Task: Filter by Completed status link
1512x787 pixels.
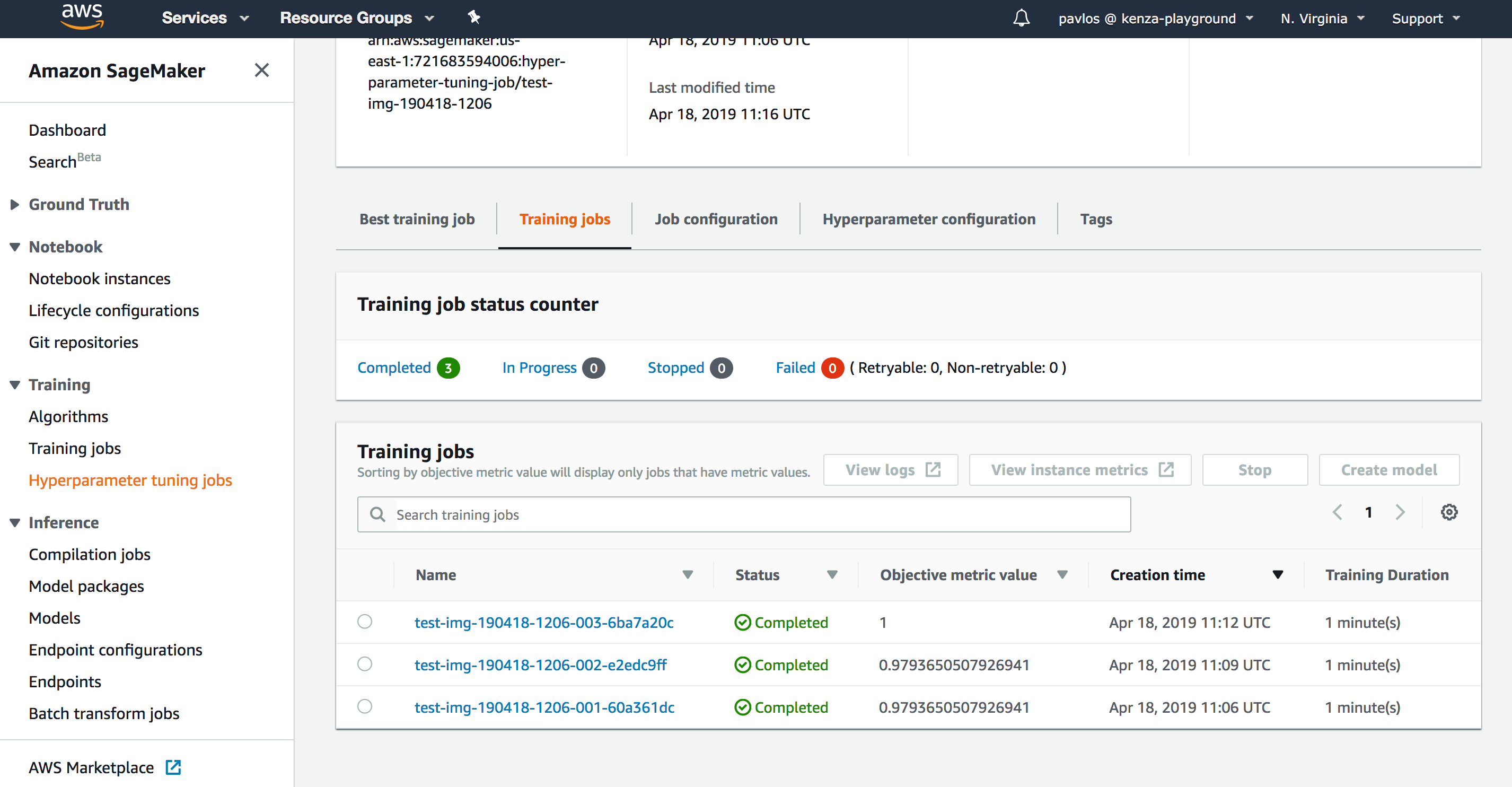Action: point(394,368)
